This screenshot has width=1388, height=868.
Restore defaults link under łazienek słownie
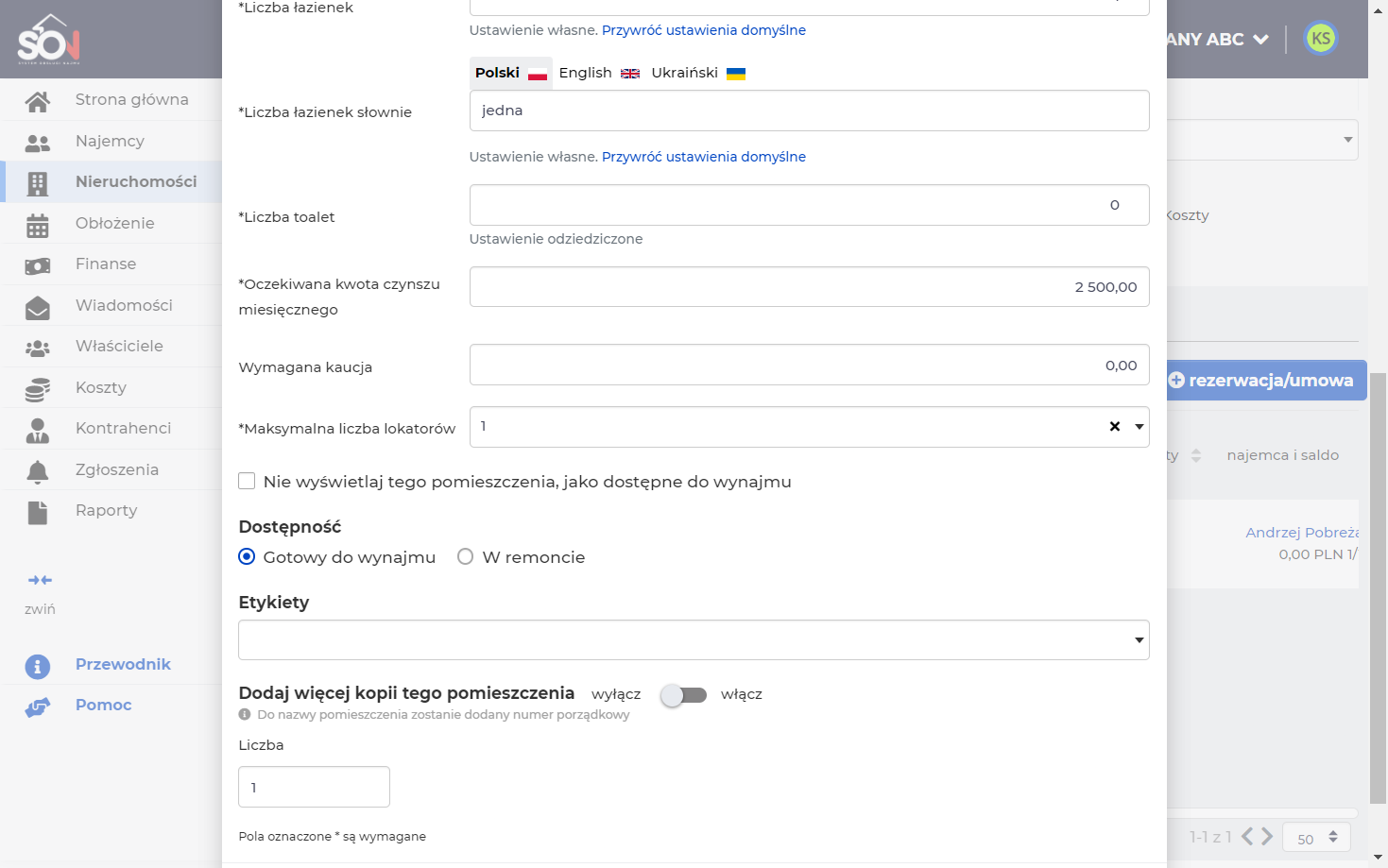point(704,157)
